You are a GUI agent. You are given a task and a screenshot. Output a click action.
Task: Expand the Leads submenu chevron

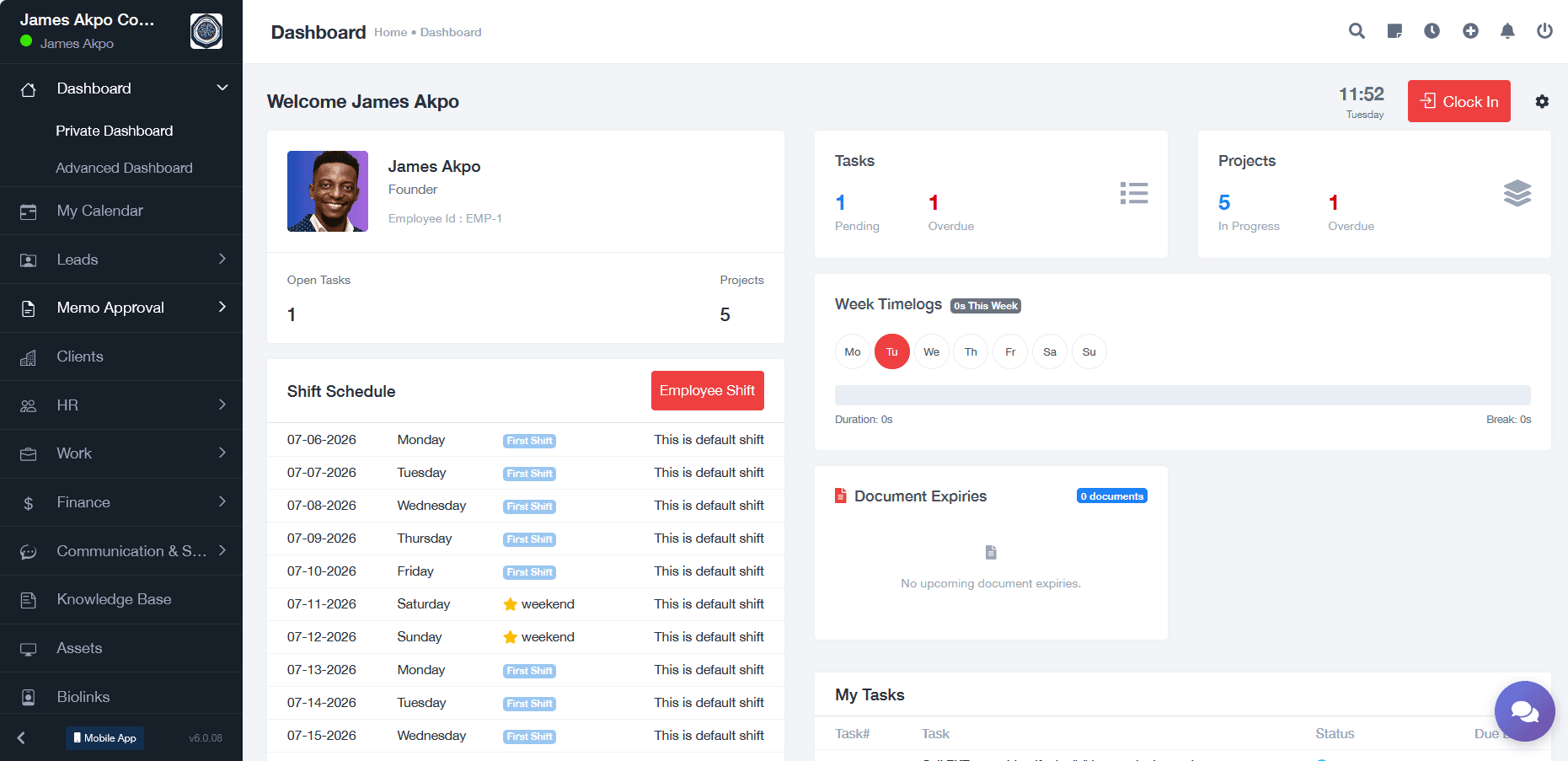222,259
